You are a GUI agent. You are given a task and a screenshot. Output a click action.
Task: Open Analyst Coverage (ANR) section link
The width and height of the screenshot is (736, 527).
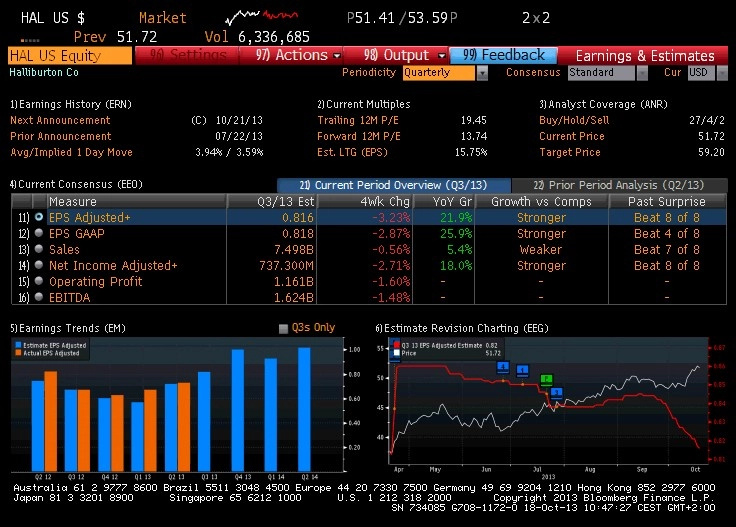[603, 104]
